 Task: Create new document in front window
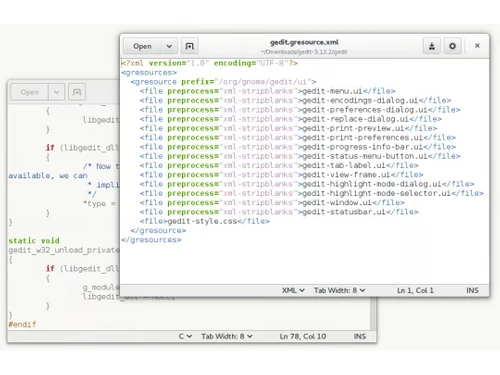pyautogui.click(x=190, y=46)
